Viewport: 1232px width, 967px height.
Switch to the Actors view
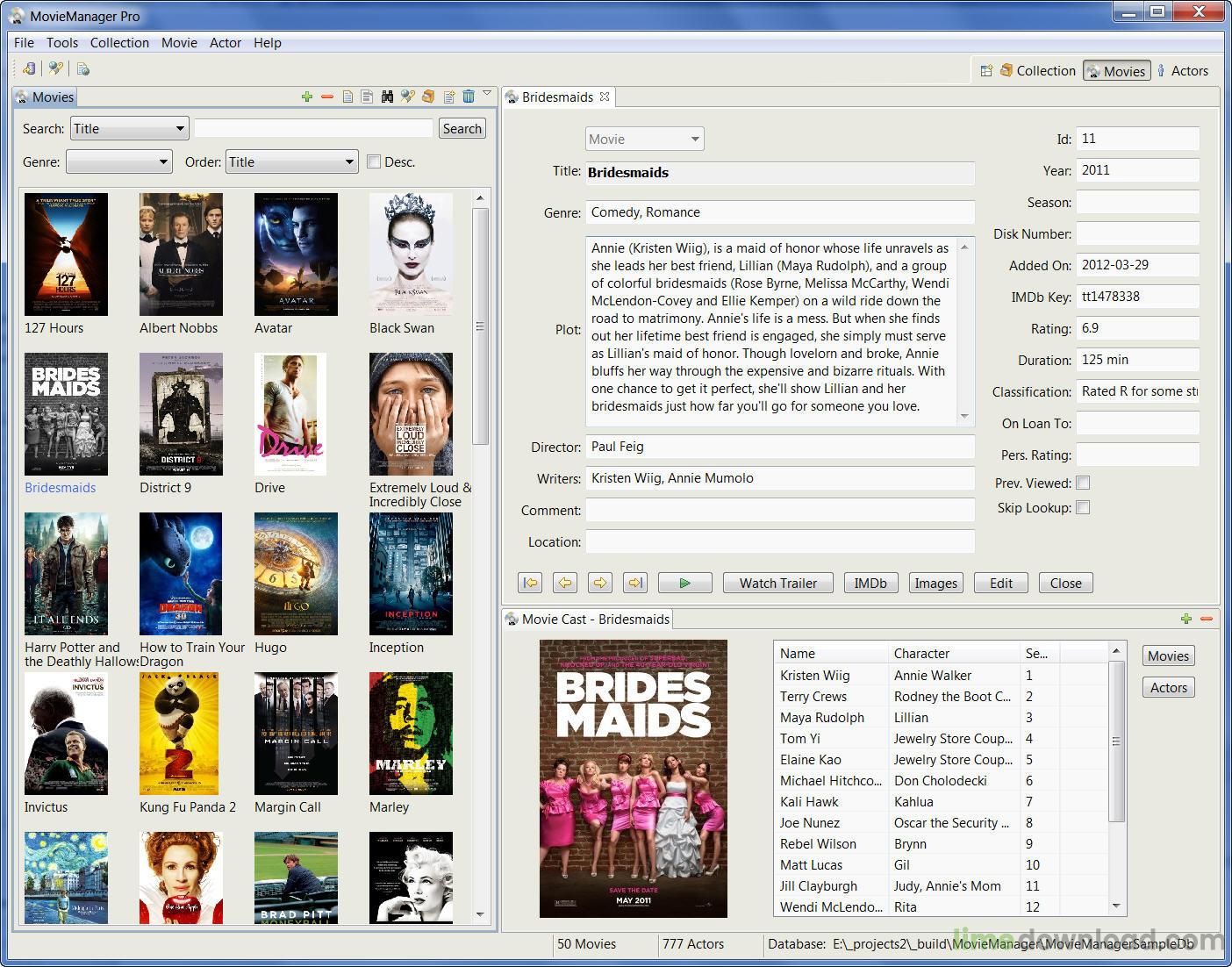[x=1184, y=70]
